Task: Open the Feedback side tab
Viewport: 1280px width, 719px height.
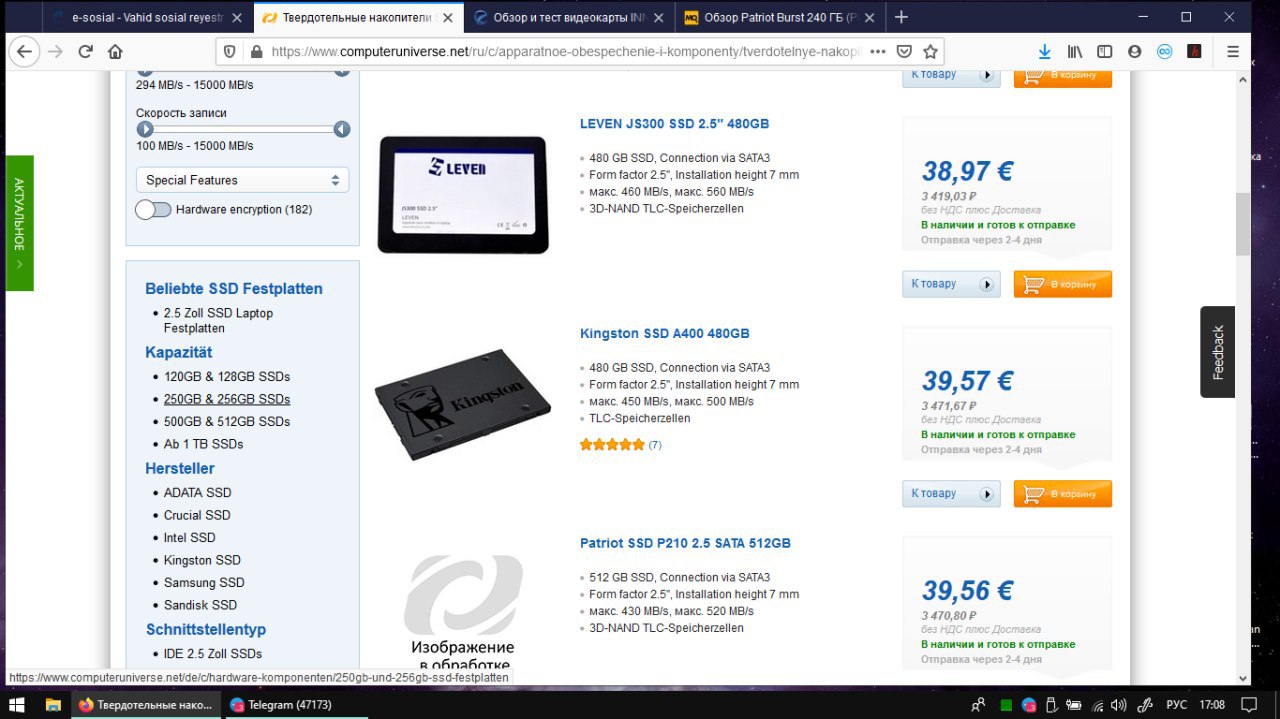Action: click(1217, 352)
